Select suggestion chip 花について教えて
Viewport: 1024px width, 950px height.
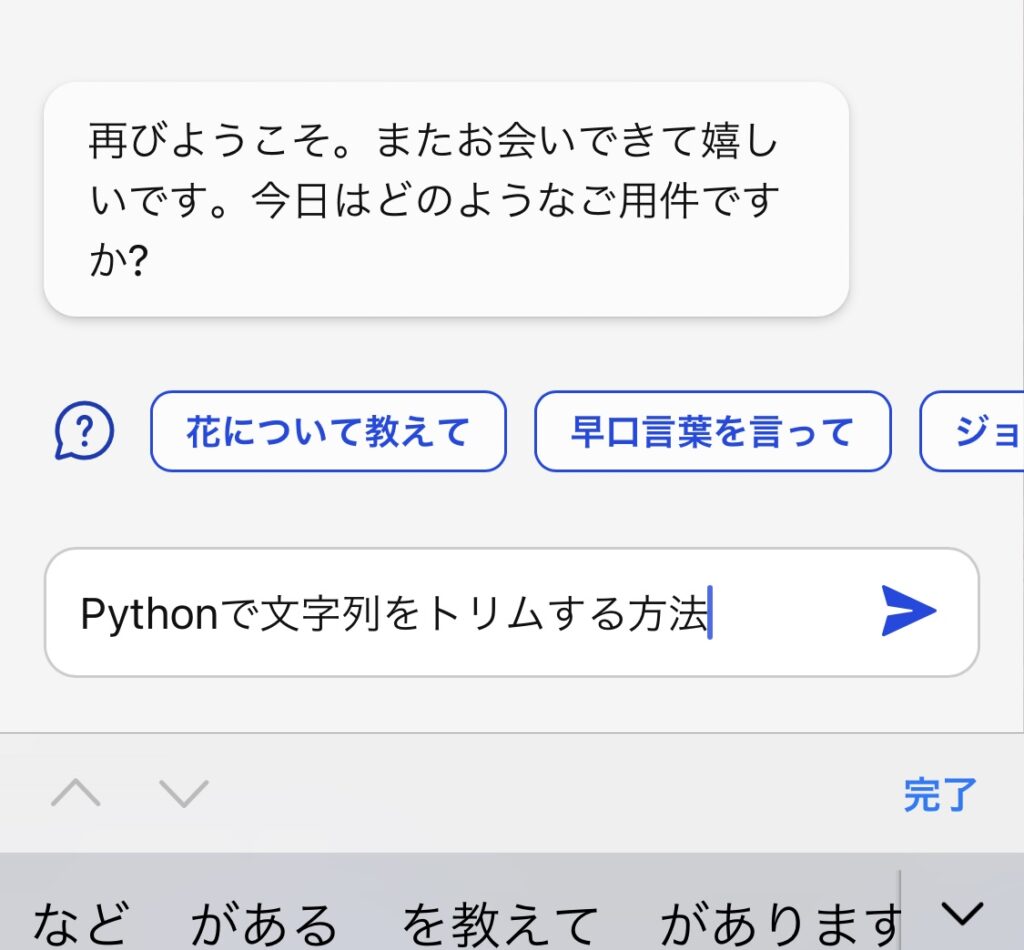click(328, 431)
